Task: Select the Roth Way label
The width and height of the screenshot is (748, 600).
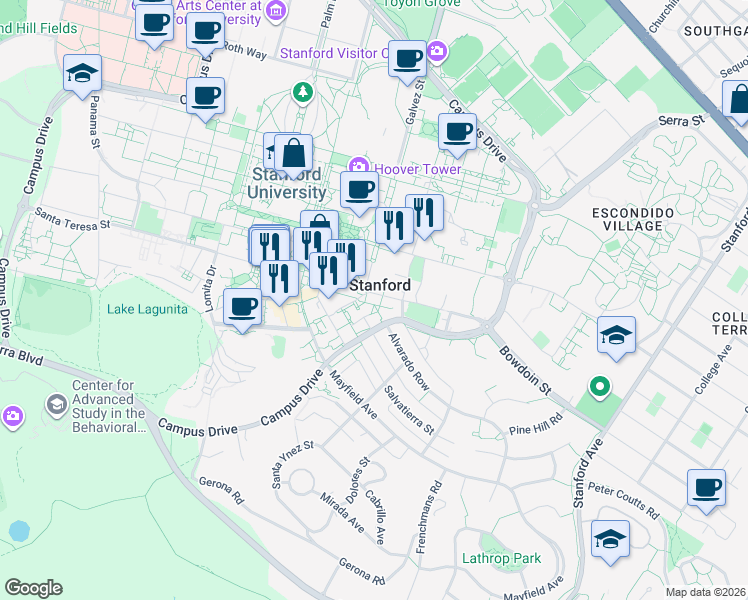Action: pyautogui.click(x=244, y=51)
